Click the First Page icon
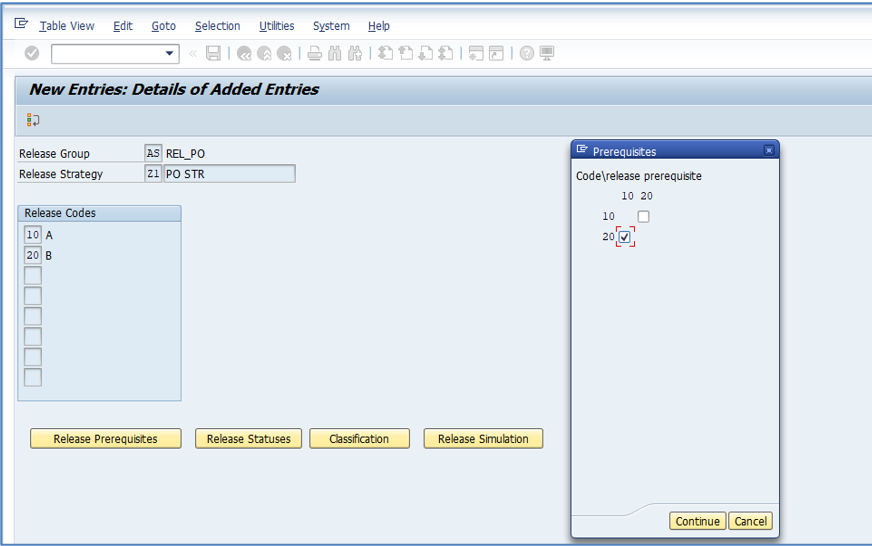The width and height of the screenshot is (872, 546). coord(385,53)
